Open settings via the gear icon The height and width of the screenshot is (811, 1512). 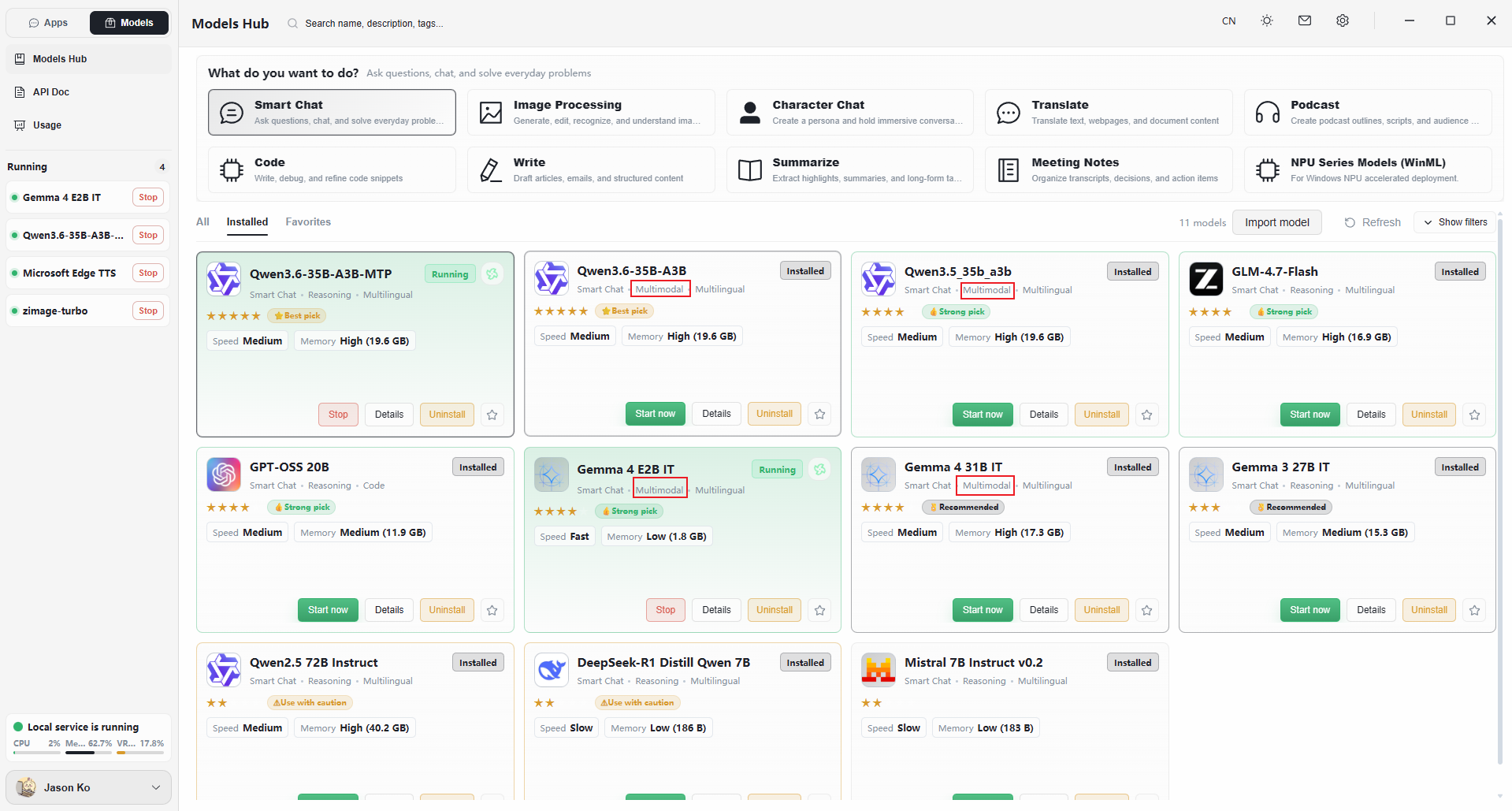tap(1343, 21)
